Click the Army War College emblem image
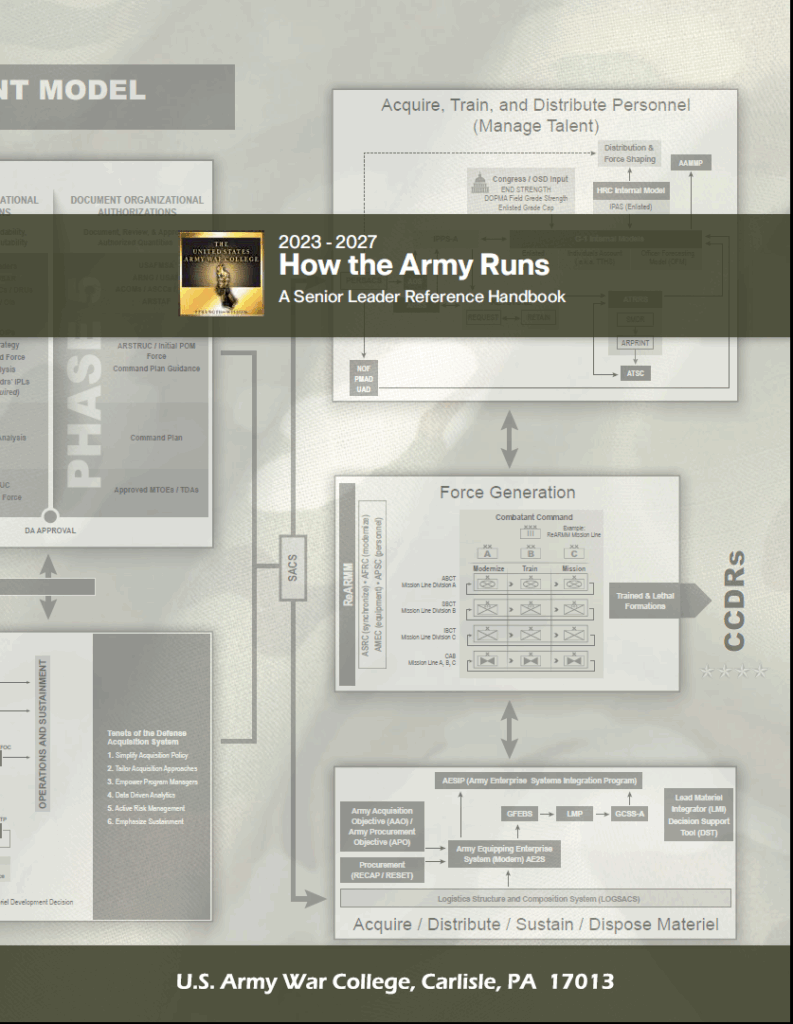Viewport: 793px width, 1024px height. (222, 274)
